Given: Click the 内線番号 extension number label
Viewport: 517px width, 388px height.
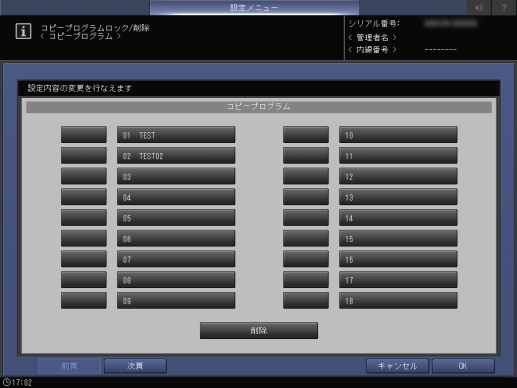Looking at the screenshot, I should (x=372, y=50).
